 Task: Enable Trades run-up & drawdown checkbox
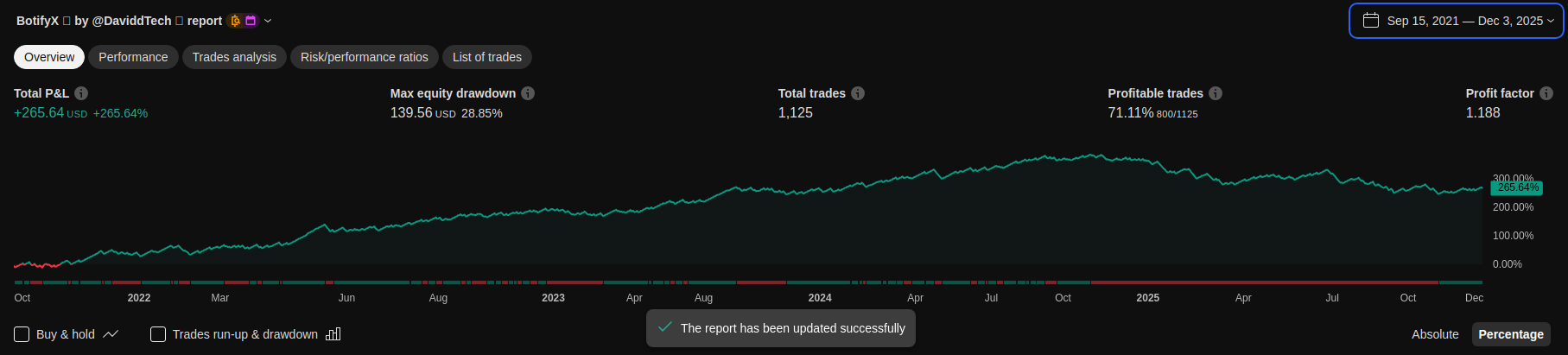pyautogui.click(x=158, y=334)
